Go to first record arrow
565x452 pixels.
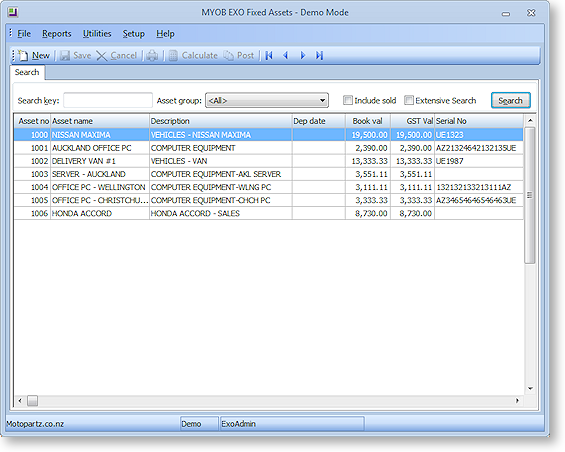click(x=269, y=56)
